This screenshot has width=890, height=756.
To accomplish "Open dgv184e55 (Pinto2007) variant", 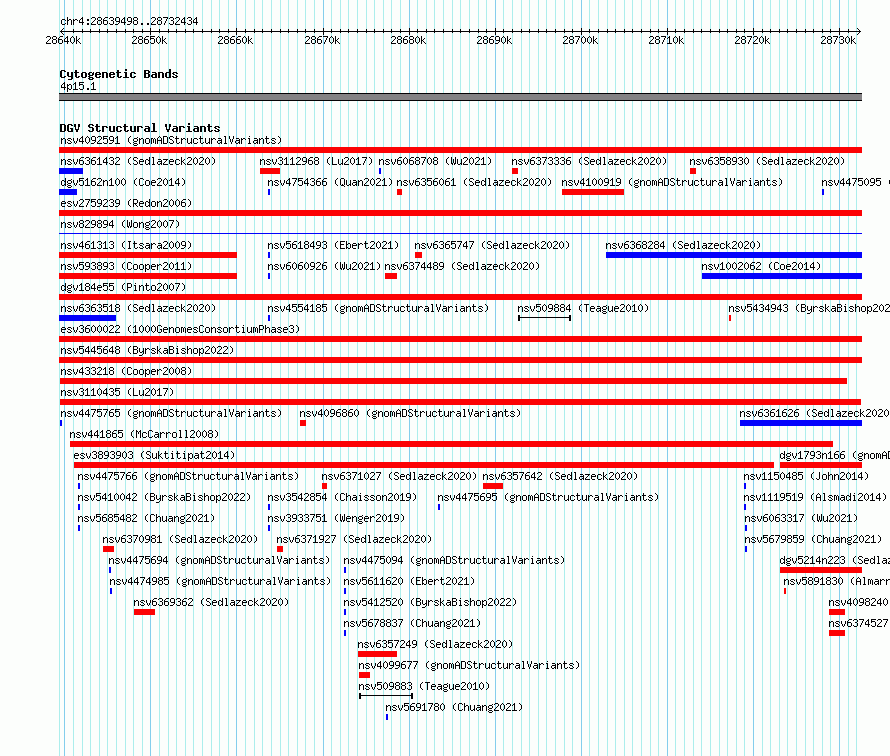I will point(123,287).
